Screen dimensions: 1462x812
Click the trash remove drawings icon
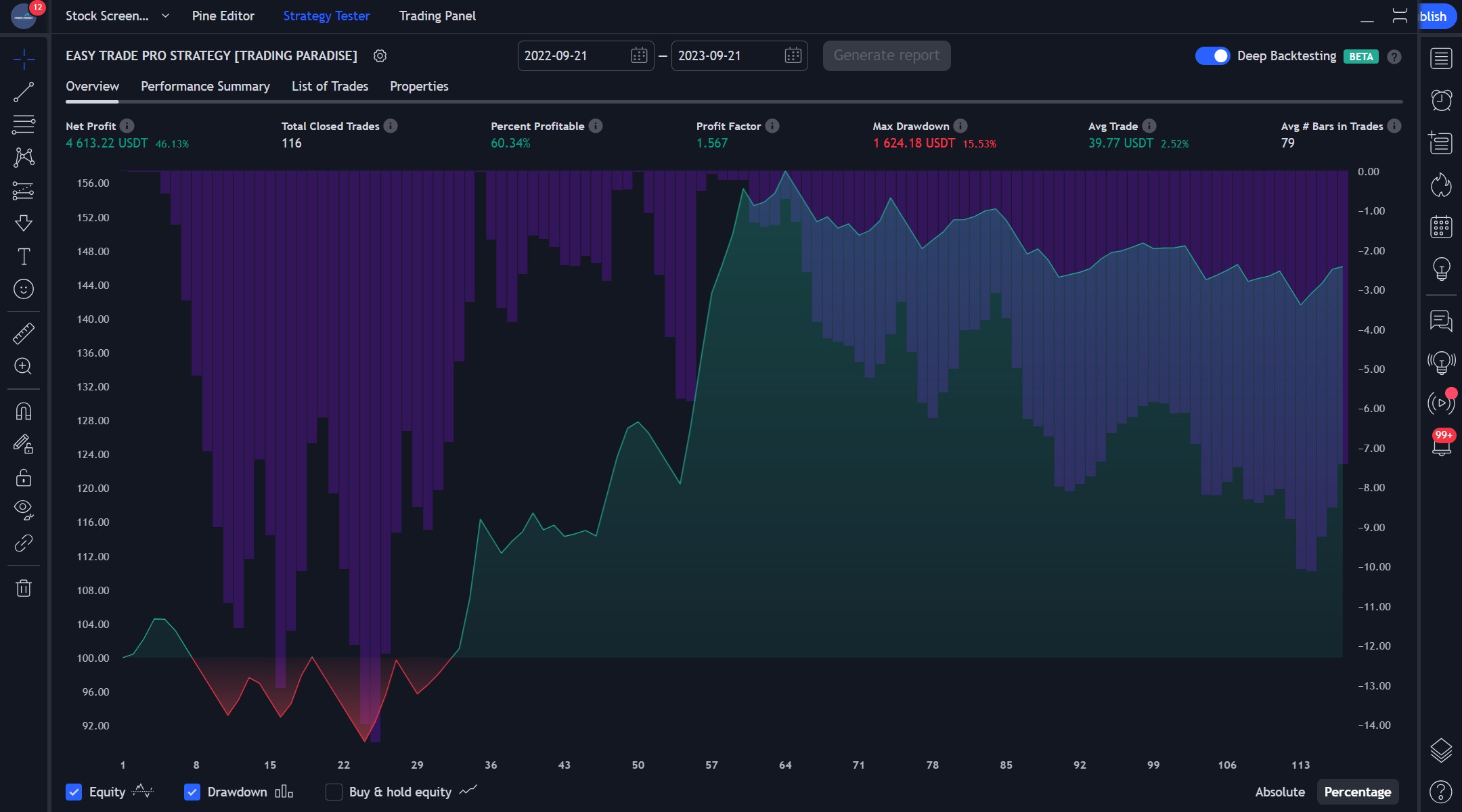point(24,588)
